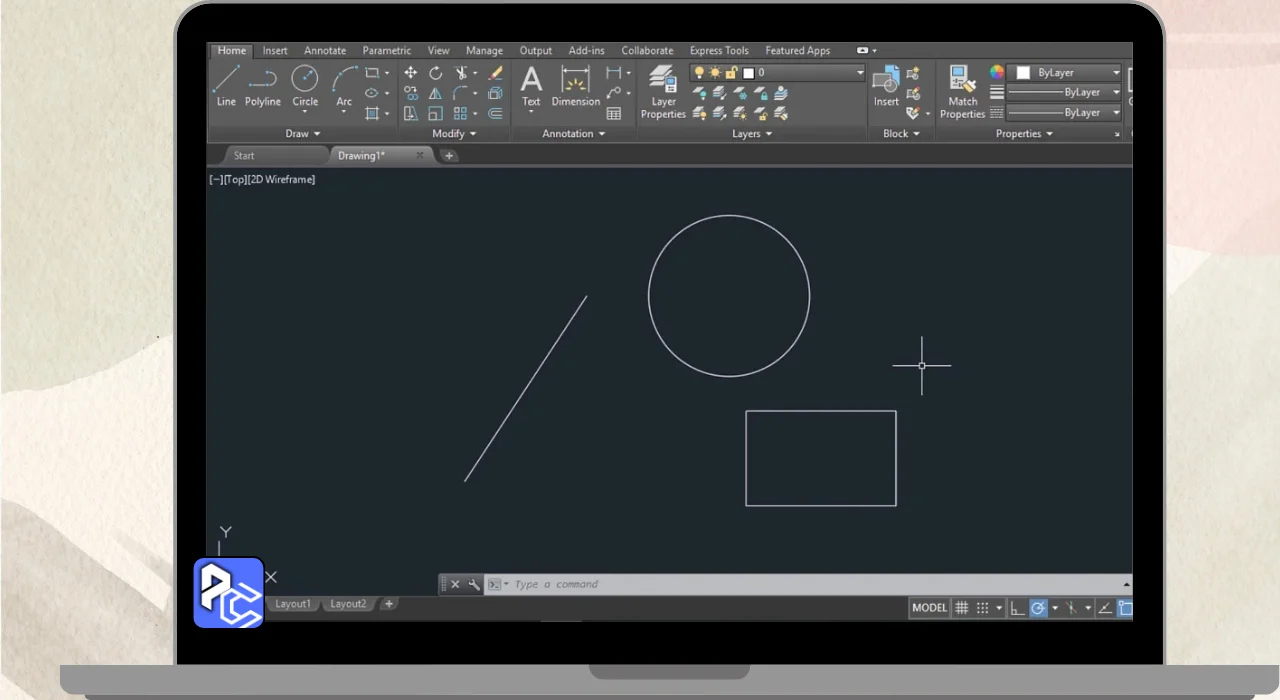Image resolution: width=1280 pixels, height=700 pixels.
Task: Pick the Erase tool icon
Action: (x=495, y=73)
